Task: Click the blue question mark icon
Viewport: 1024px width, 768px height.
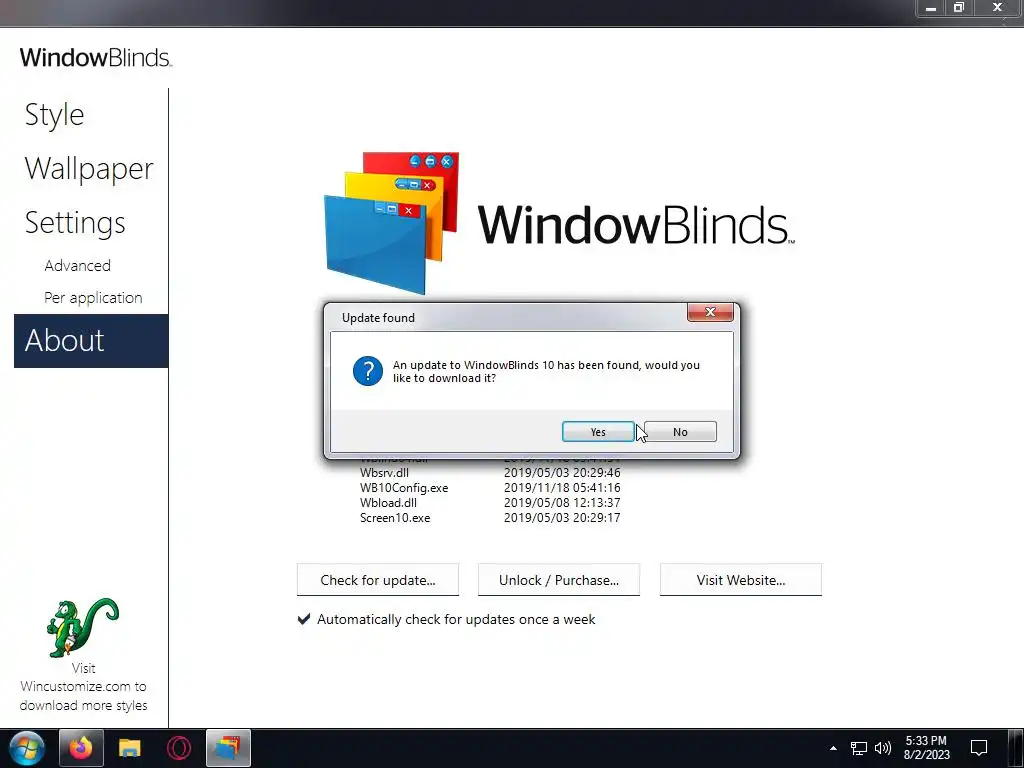Action: (x=368, y=371)
